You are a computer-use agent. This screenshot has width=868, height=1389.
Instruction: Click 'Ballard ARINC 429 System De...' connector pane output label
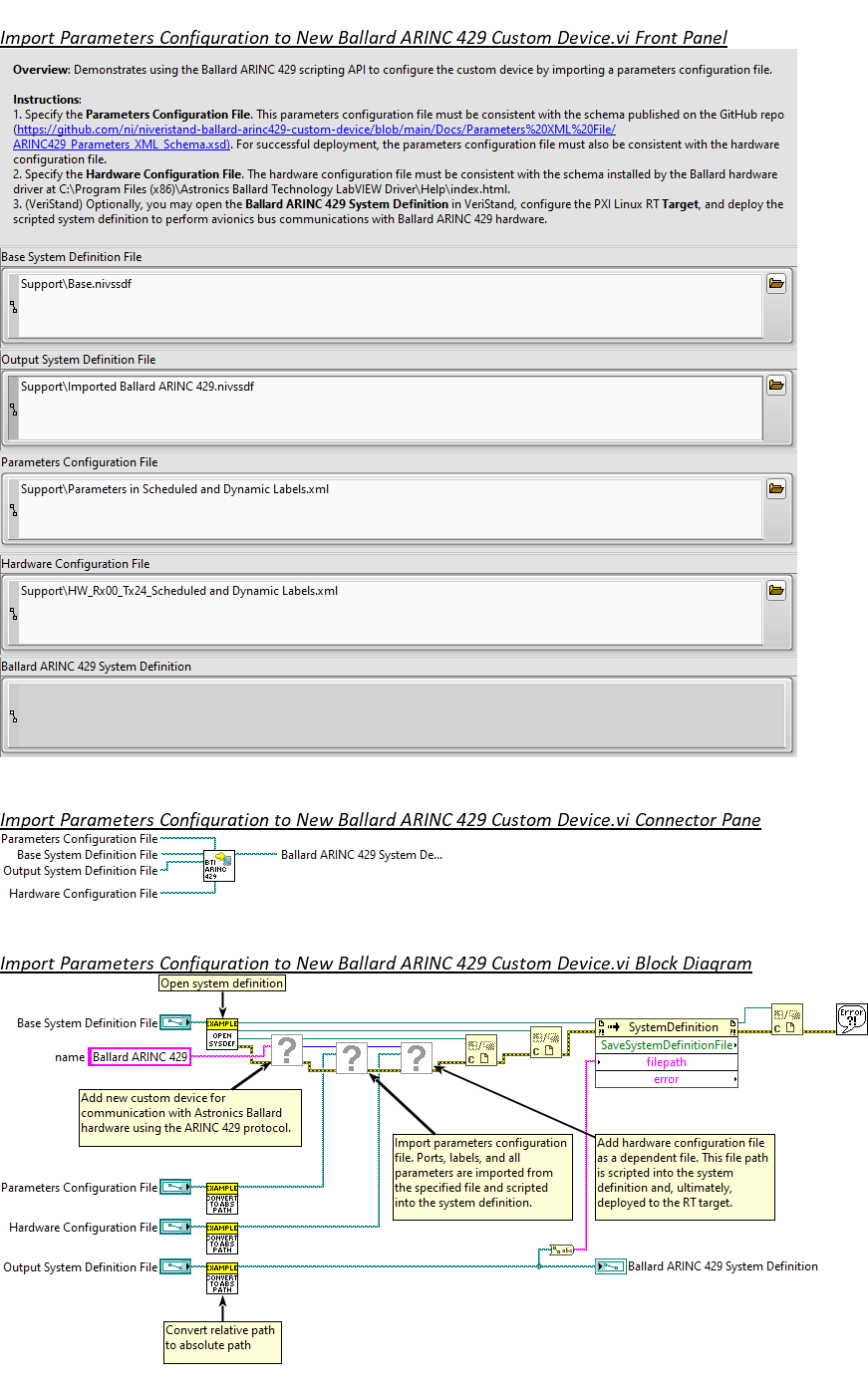click(x=362, y=855)
